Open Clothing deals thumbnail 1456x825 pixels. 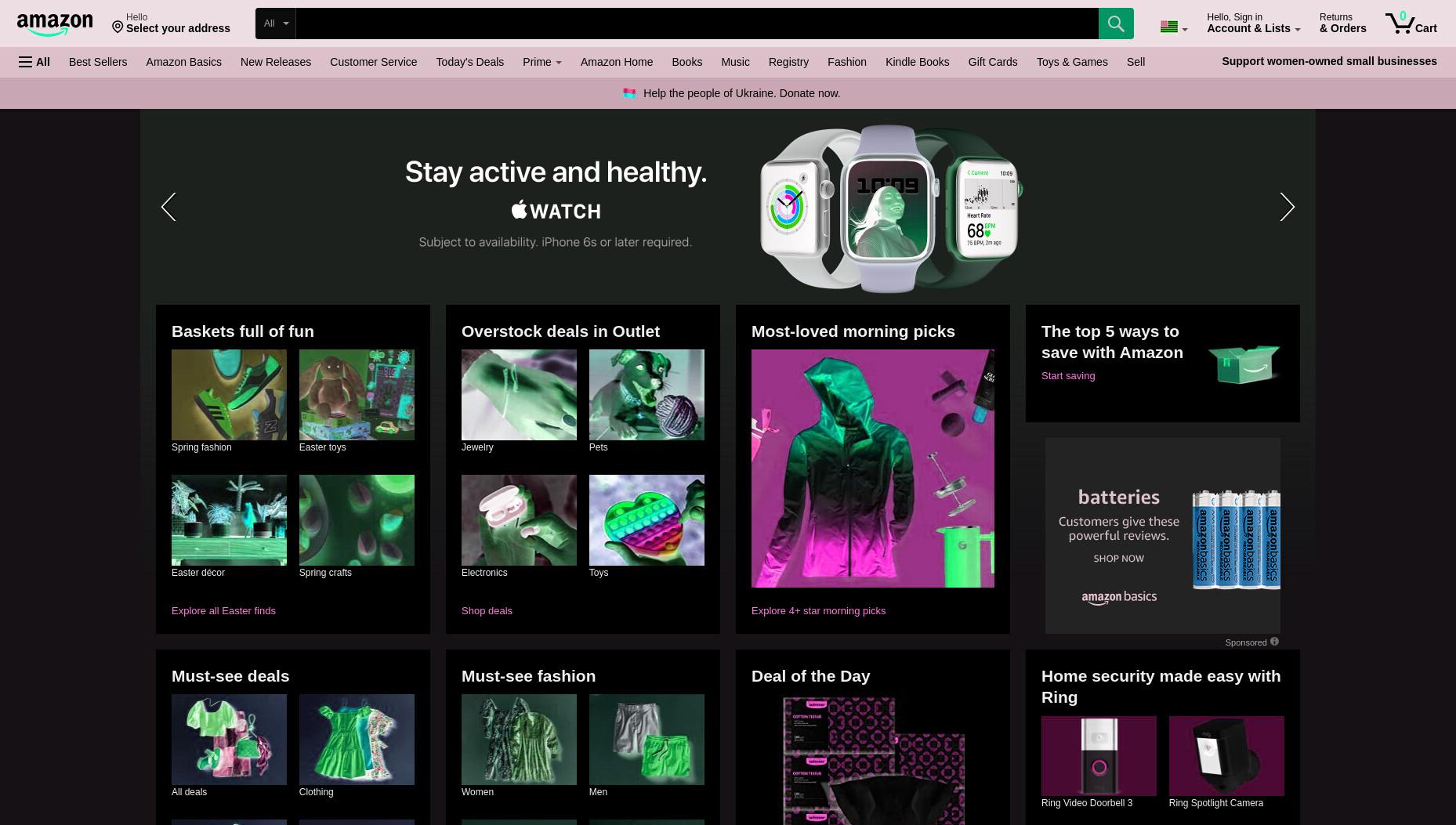click(357, 740)
